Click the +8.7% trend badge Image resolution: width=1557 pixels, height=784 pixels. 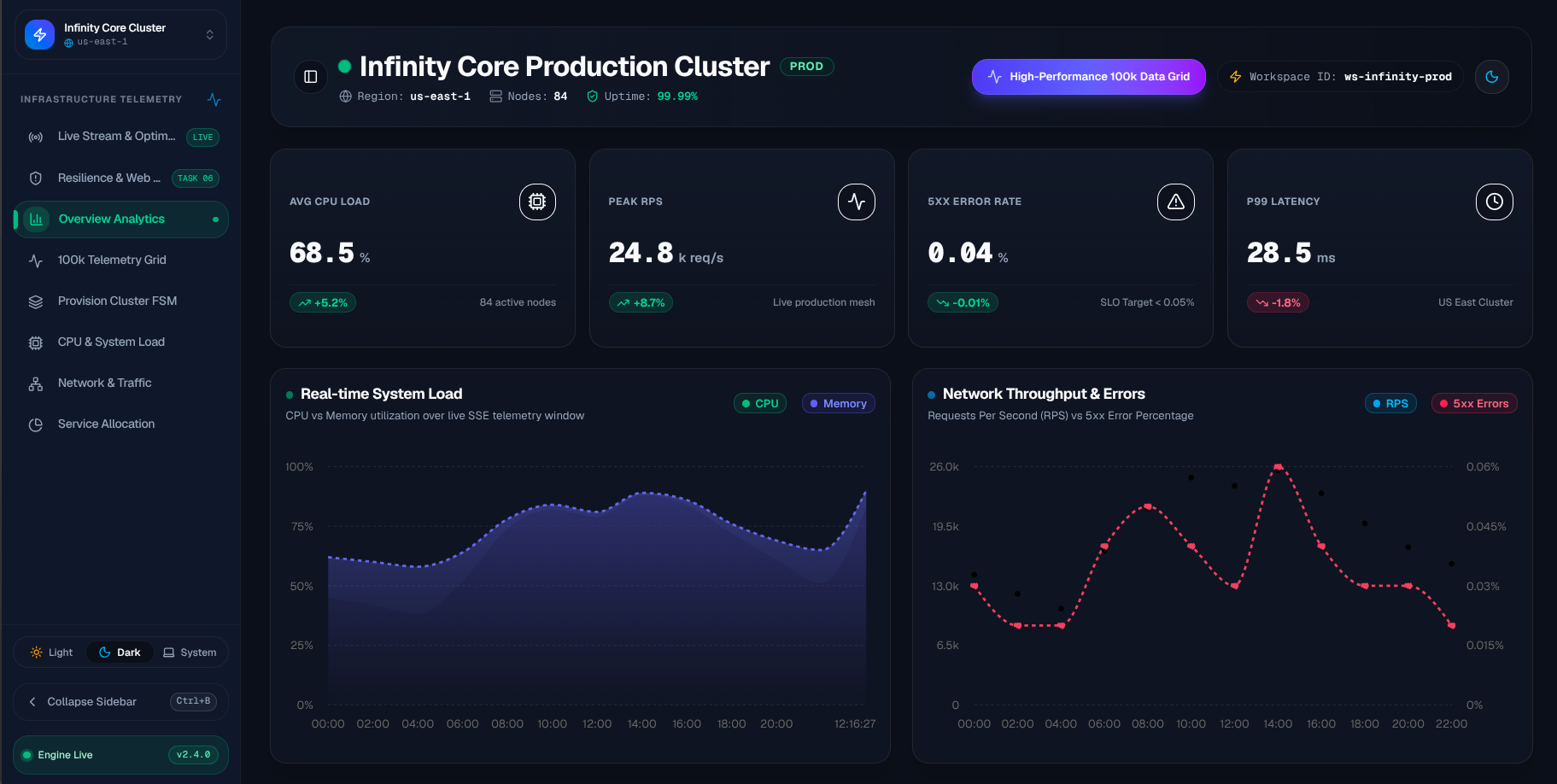[x=641, y=302]
